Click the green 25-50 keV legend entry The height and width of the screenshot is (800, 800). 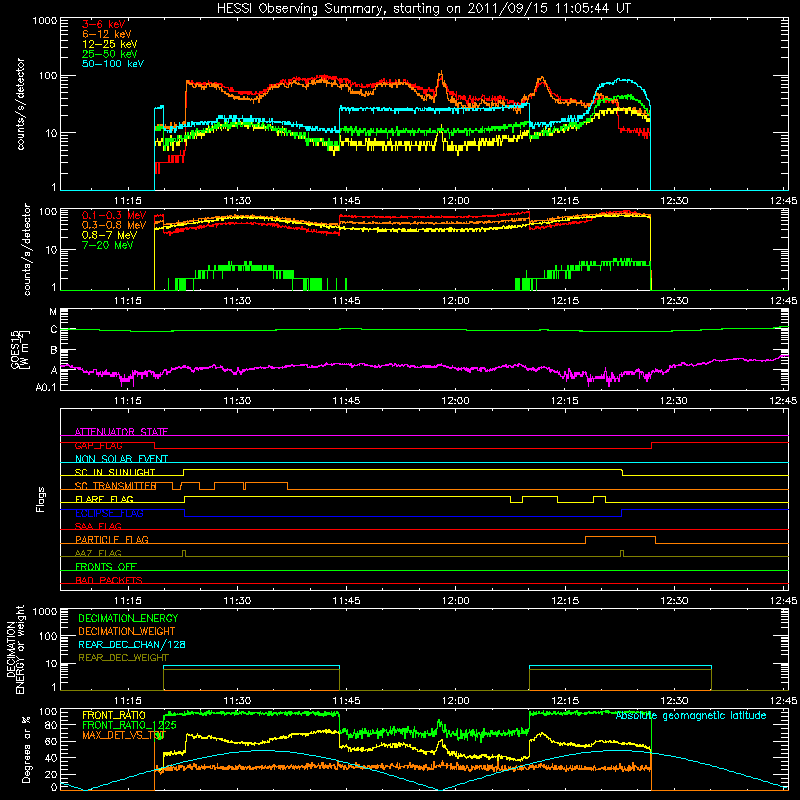click(110, 54)
